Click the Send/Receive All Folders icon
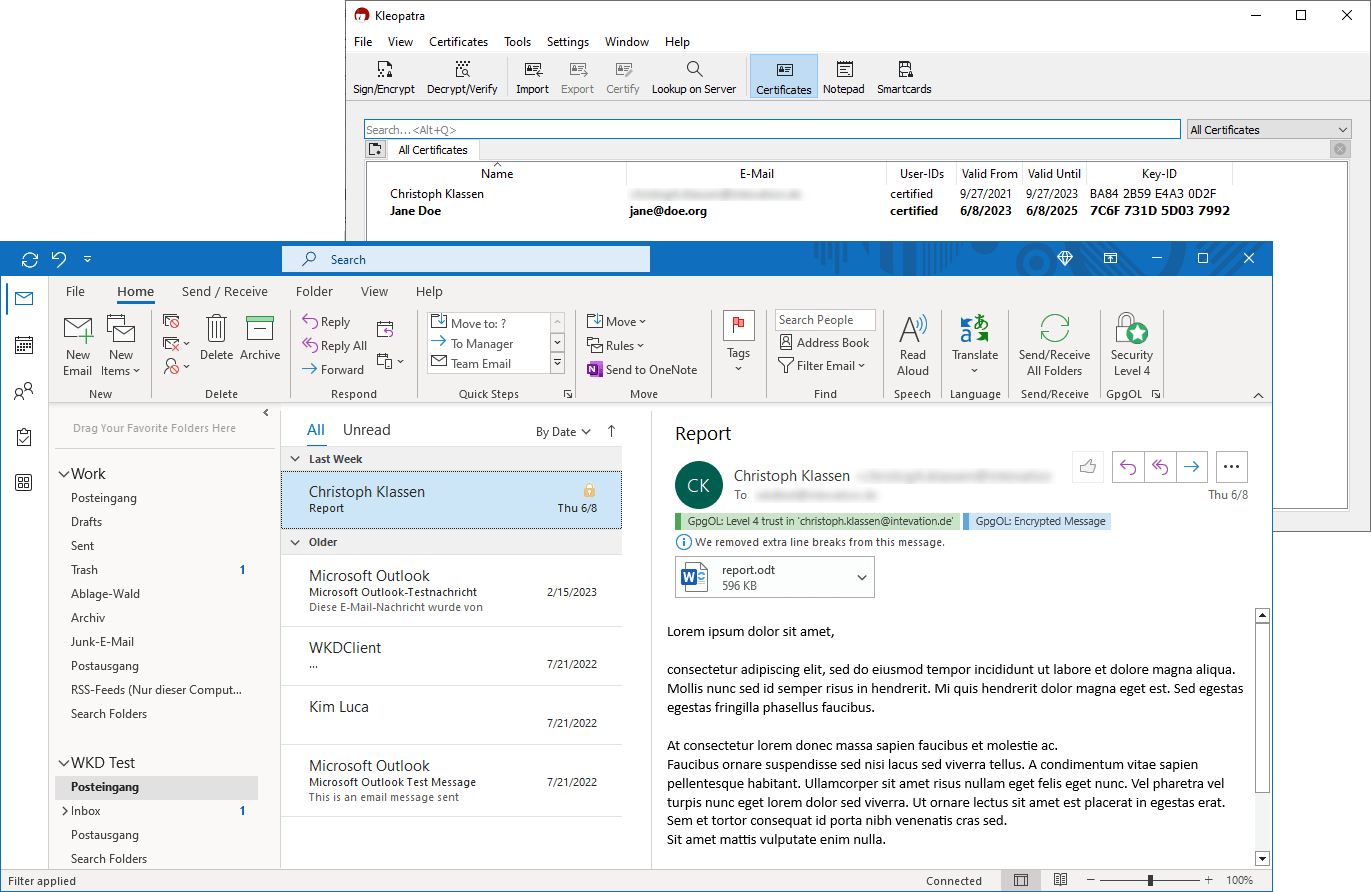Viewport: 1371px width, 892px height. [1054, 329]
